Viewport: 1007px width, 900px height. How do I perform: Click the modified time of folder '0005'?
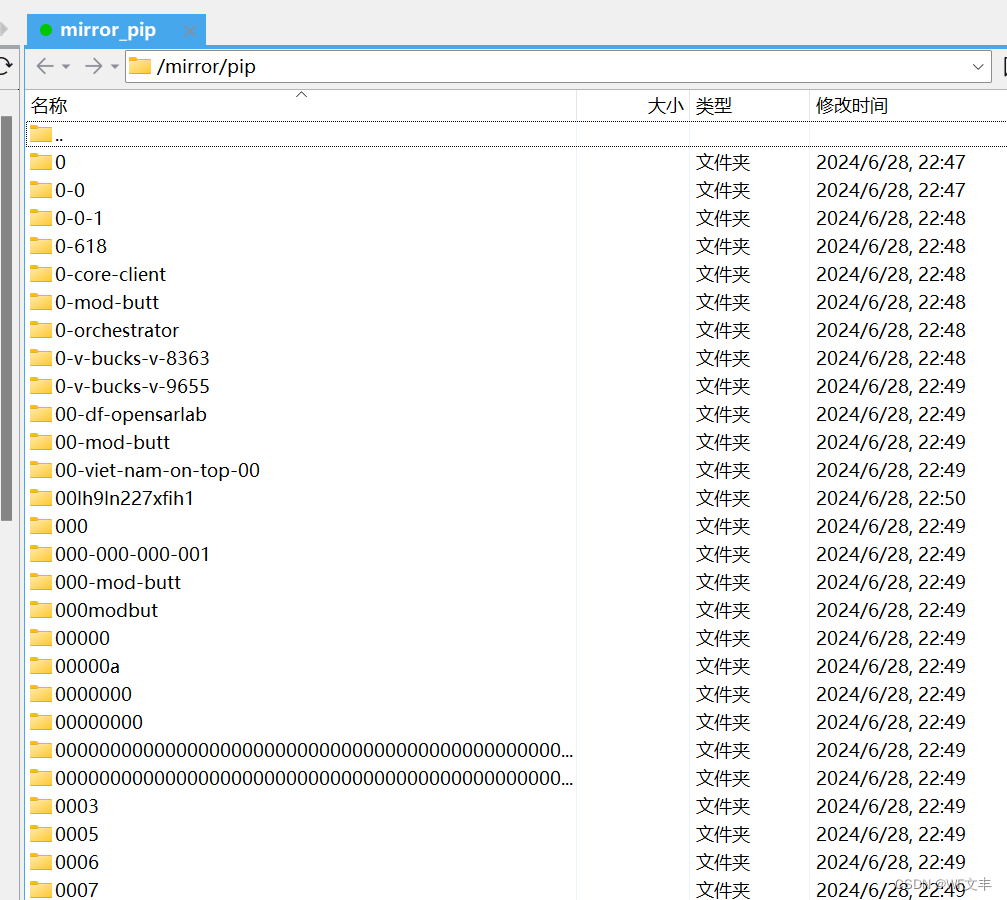click(x=891, y=834)
